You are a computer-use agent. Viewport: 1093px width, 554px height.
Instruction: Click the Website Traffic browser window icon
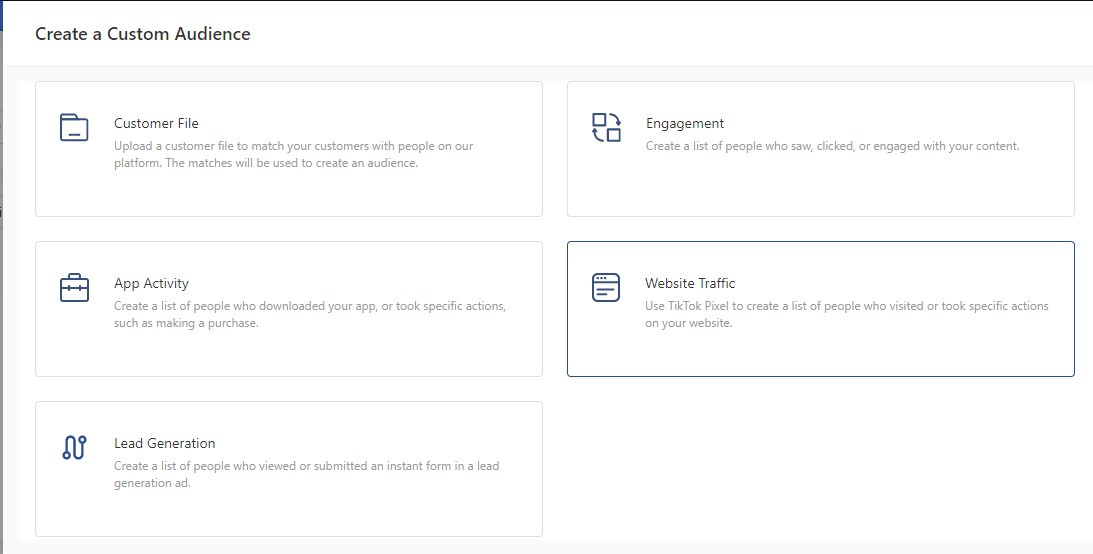(606, 288)
